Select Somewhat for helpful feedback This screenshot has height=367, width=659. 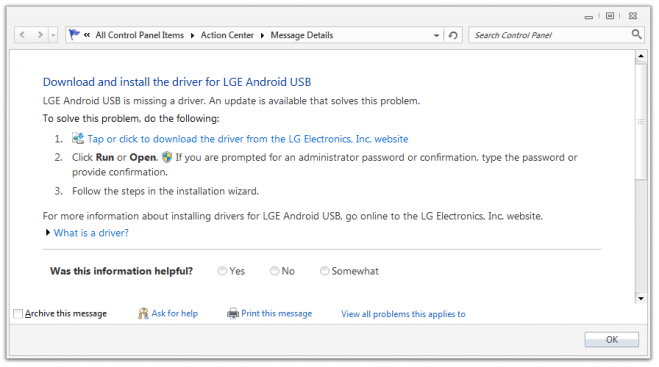[x=324, y=271]
